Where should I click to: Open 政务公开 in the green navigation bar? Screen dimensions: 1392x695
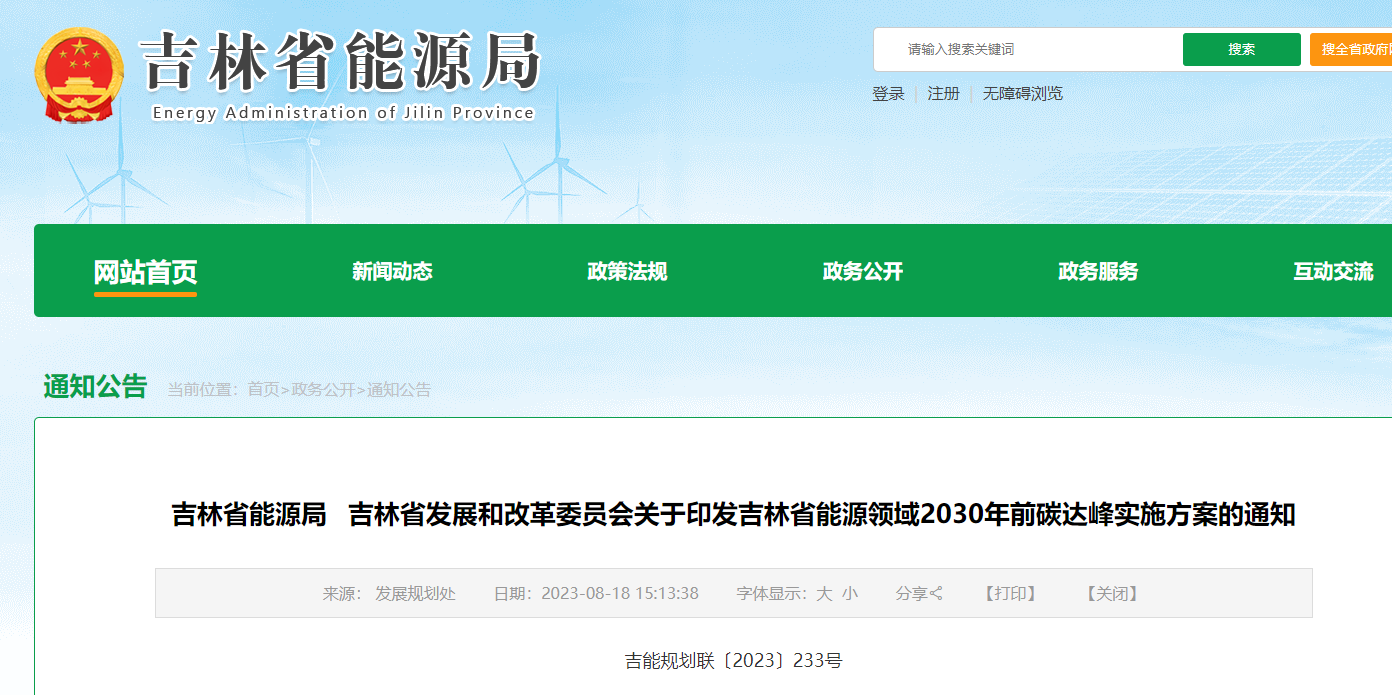[862, 272]
